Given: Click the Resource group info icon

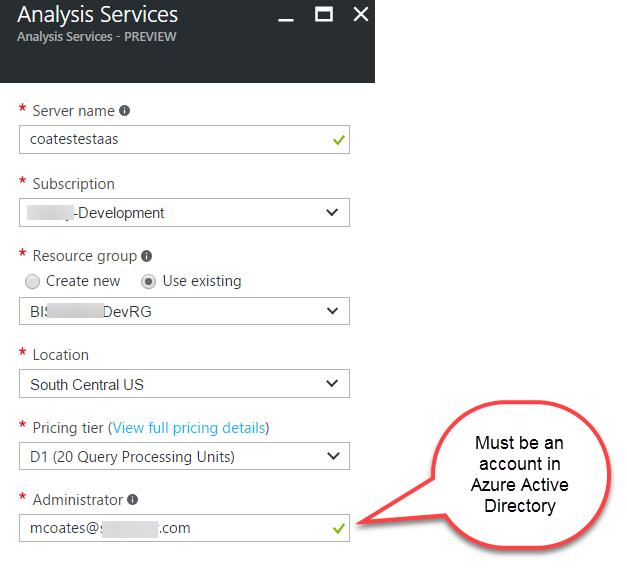Looking at the screenshot, I should point(147,256).
